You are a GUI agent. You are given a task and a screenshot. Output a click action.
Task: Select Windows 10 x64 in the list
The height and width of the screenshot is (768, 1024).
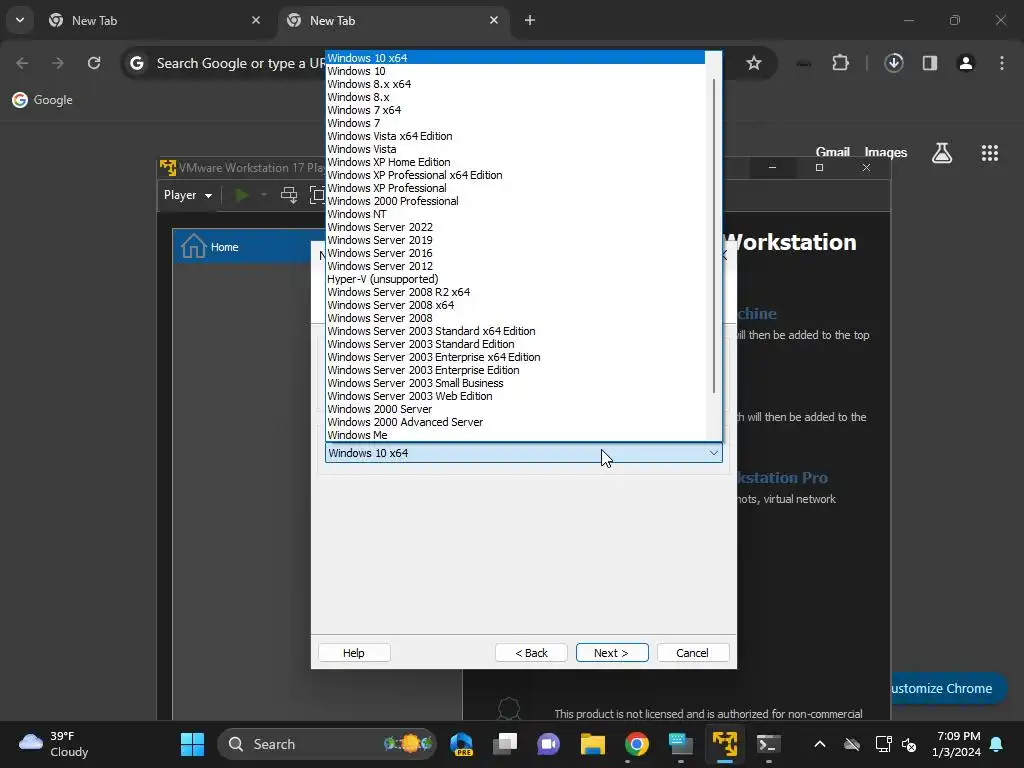(x=515, y=57)
